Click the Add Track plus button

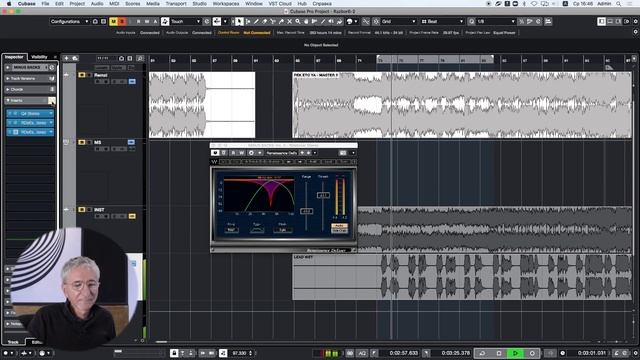tap(67, 58)
